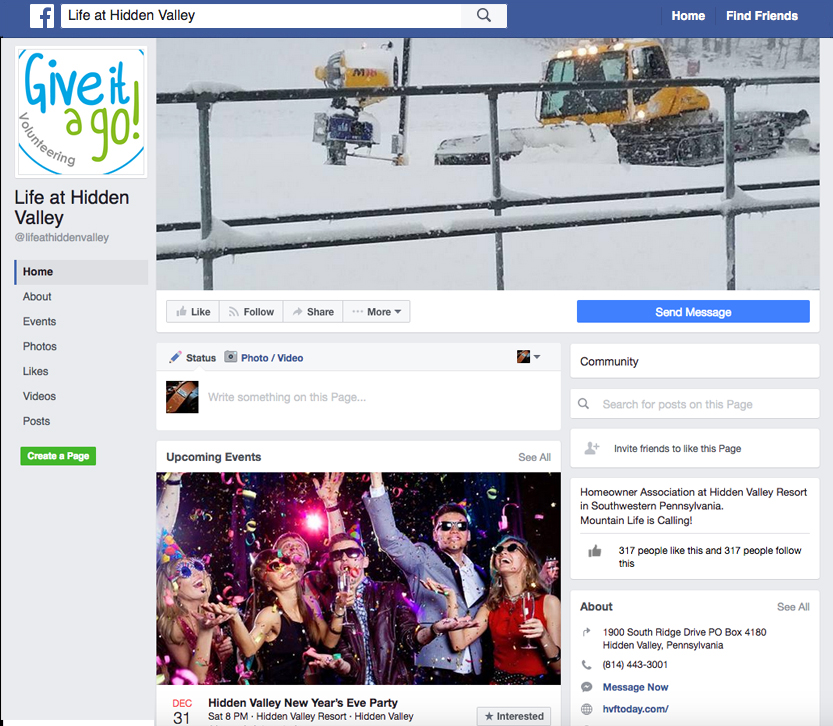Screen dimensions: 833x726
Task: Click the Homeowner Association description text
Action: 693,506
